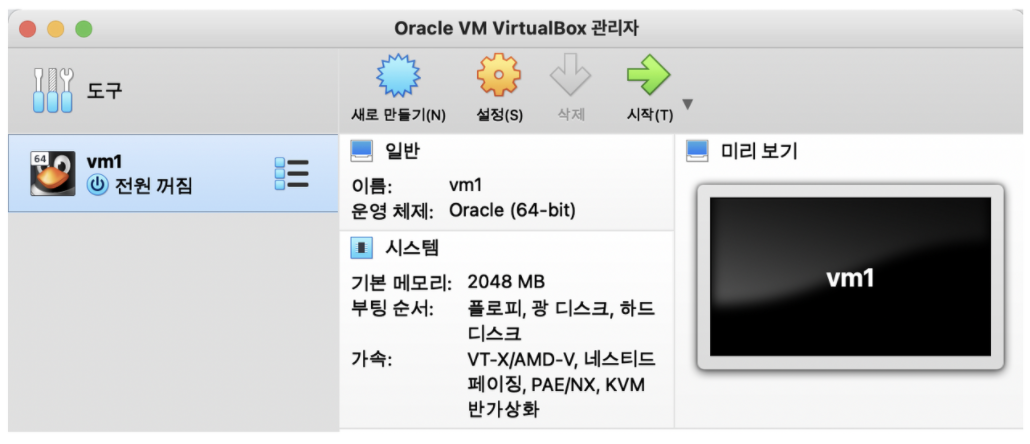Screen dimensions: 1030x444
Task: Click the 2048 MB memory value
Action: click(506, 282)
